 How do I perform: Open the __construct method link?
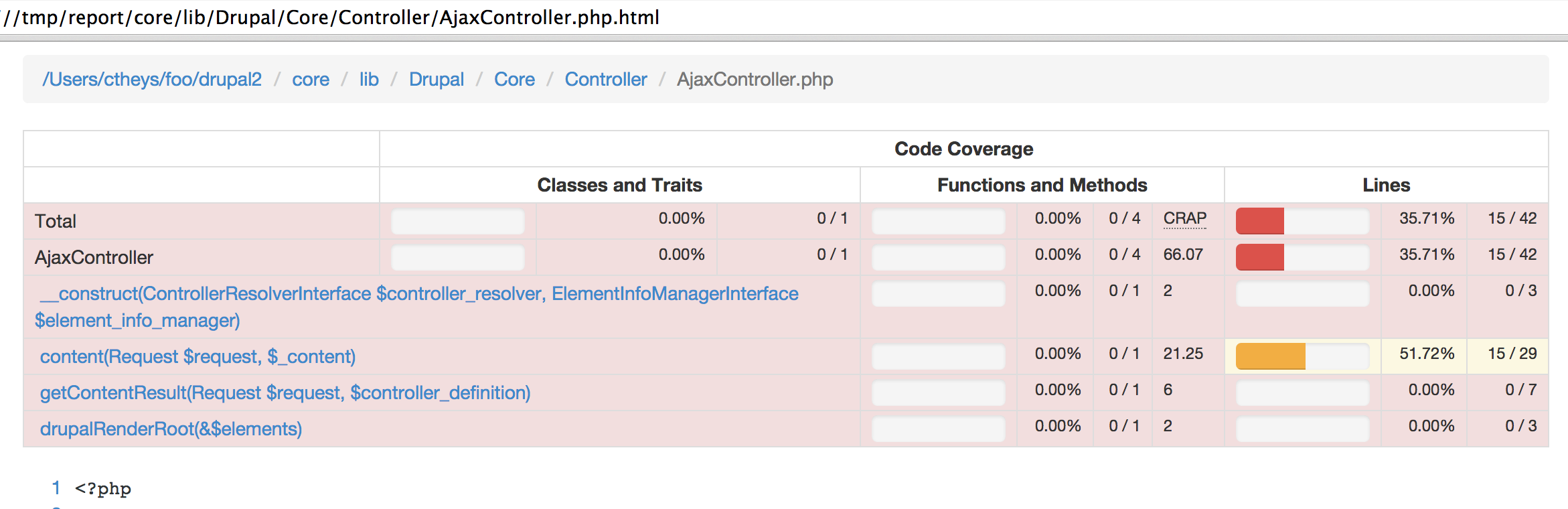click(x=416, y=307)
